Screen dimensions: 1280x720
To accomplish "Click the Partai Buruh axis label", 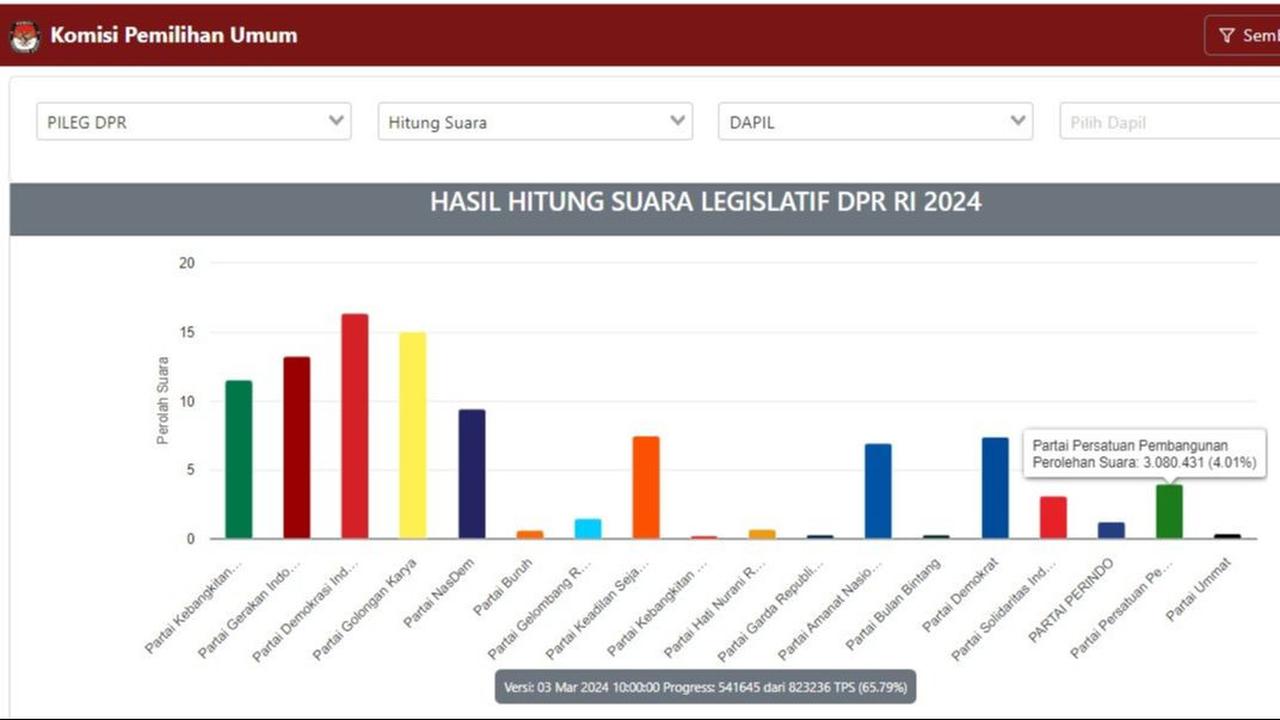I will pyautogui.click(x=505, y=589).
